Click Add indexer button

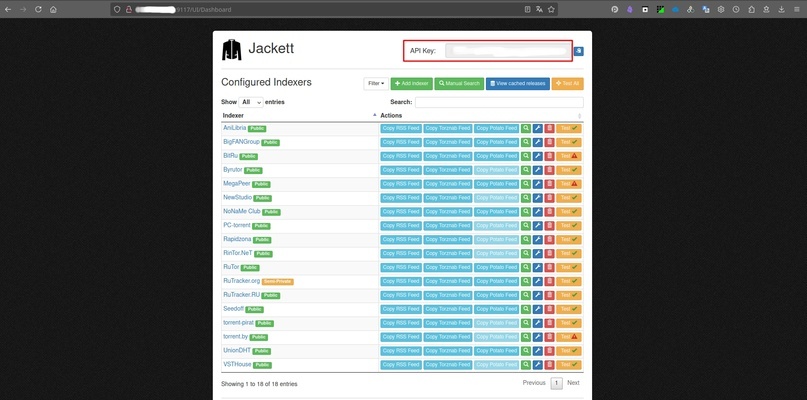point(412,83)
